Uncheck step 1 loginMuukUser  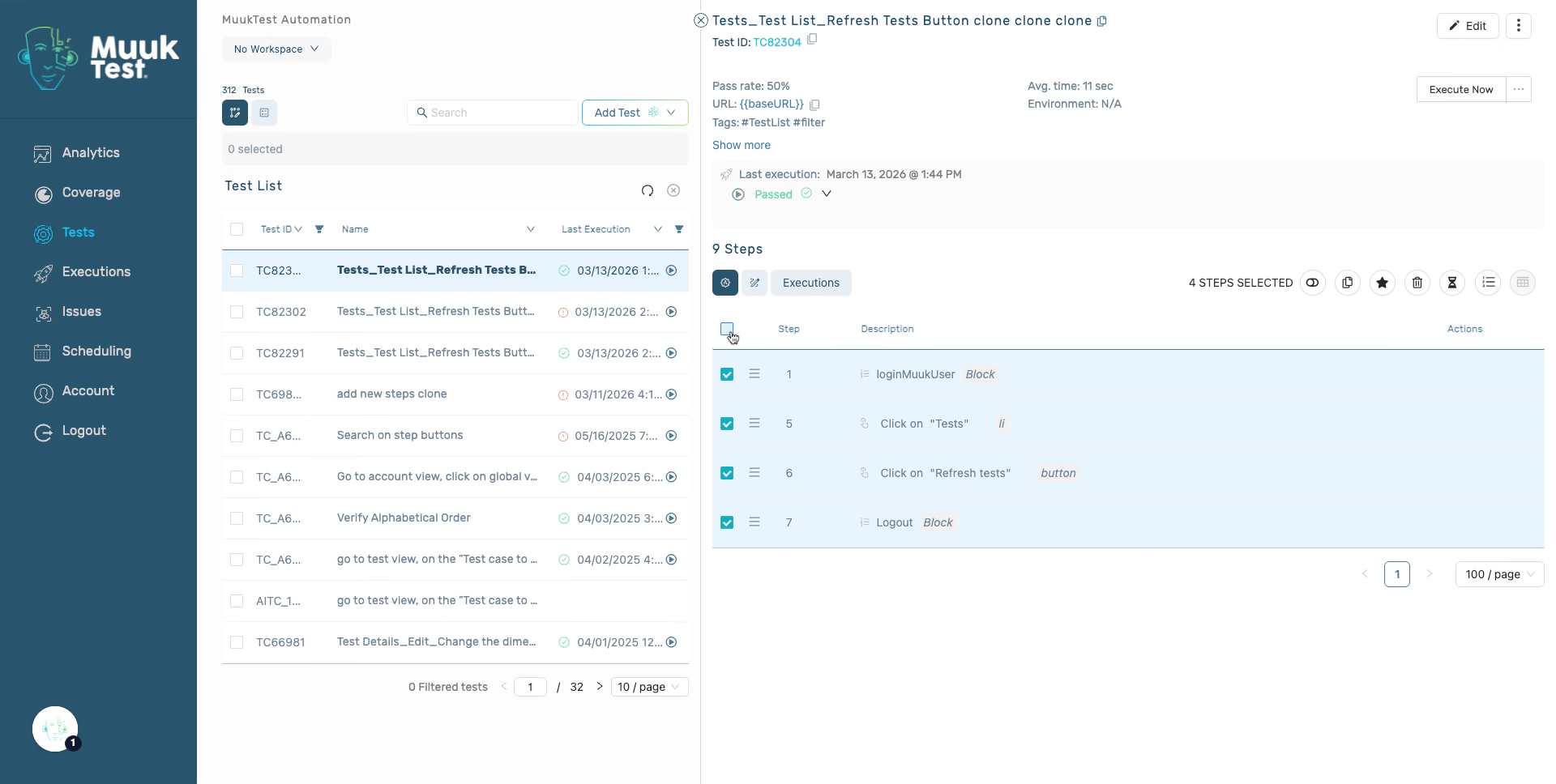pos(727,374)
